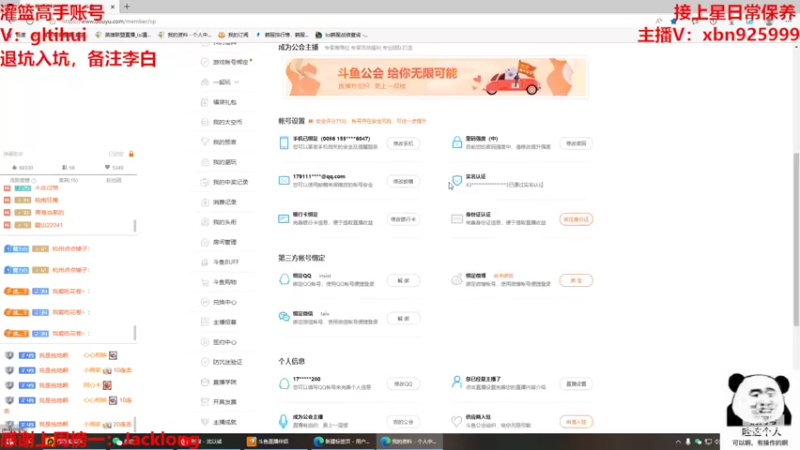Click the orange 申请入驻 button

click(576, 422)
